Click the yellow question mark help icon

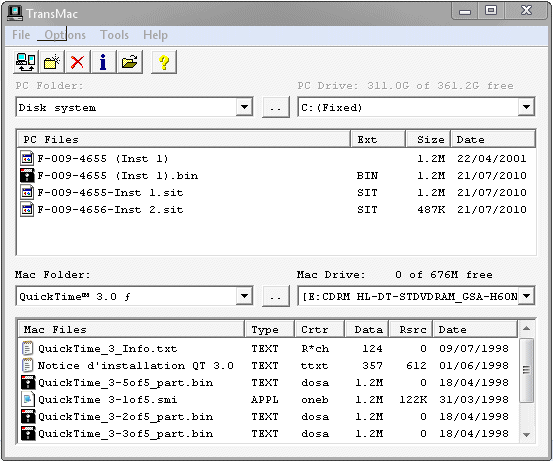coord(164,62)
